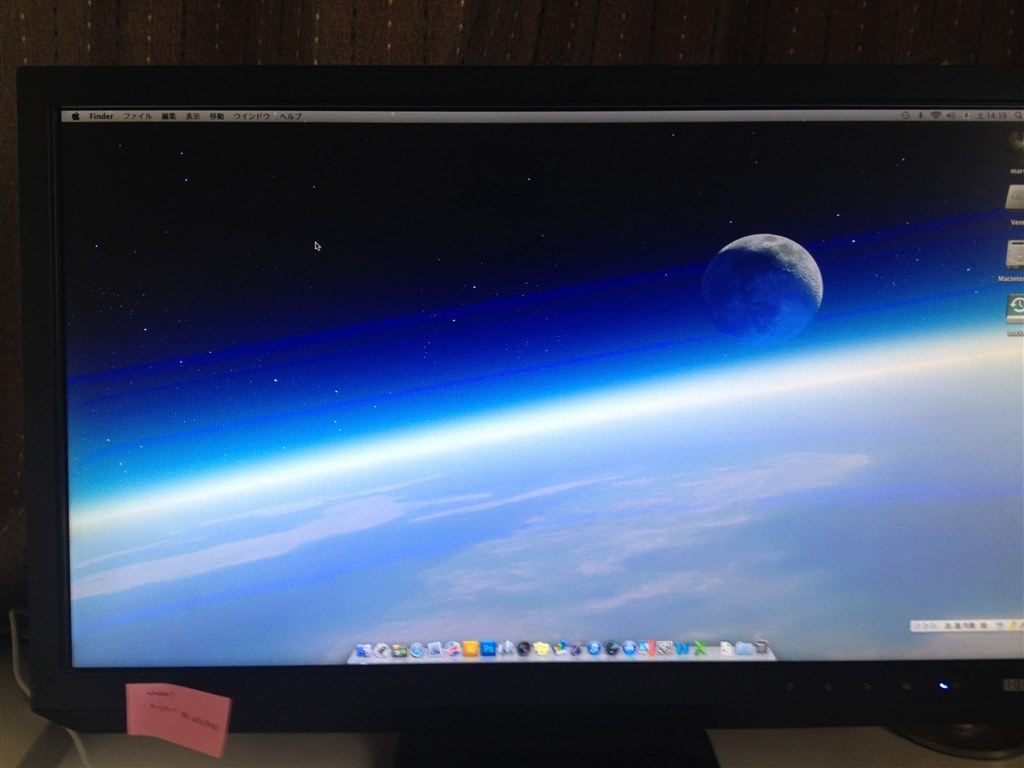Open the ヘルプ menu

coord(291,116)
